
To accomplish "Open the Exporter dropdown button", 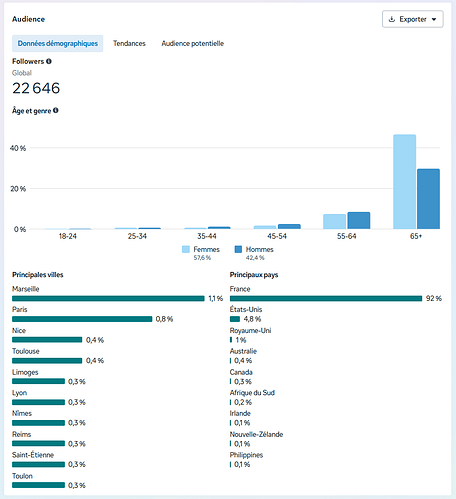I will pyautogui.click(x=413, y=19).
